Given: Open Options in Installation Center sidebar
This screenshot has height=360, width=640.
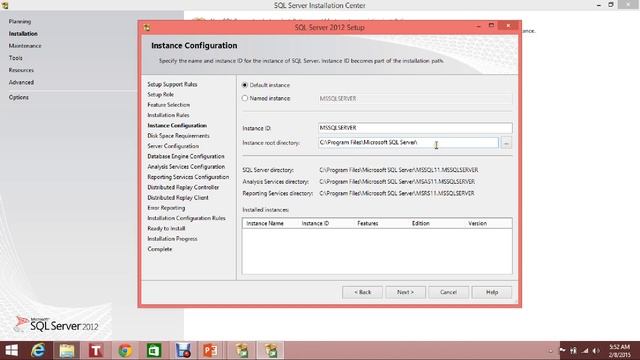Looking at the screenshot, I should click(19, 97).
